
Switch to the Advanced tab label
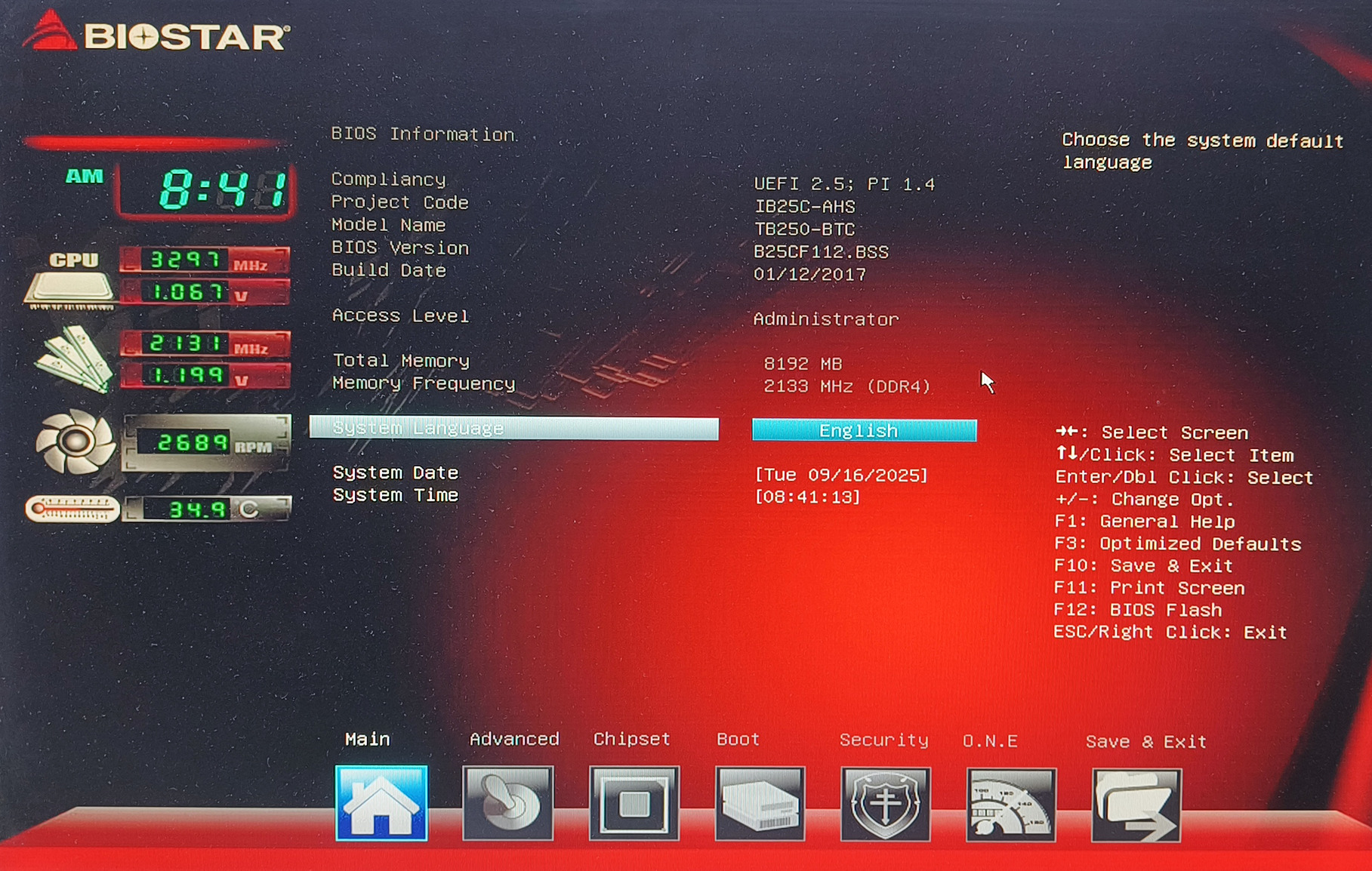click(x=514, y=739)
